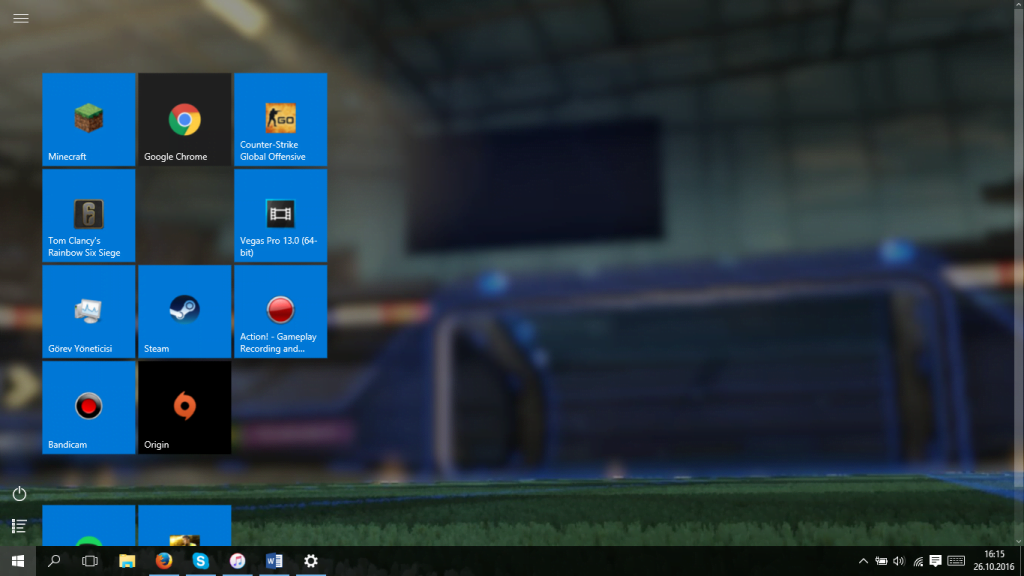The width and height of the screenshot is (1024, 576).
Task: Open the Origin tile
Action: (x=184, y=407)
